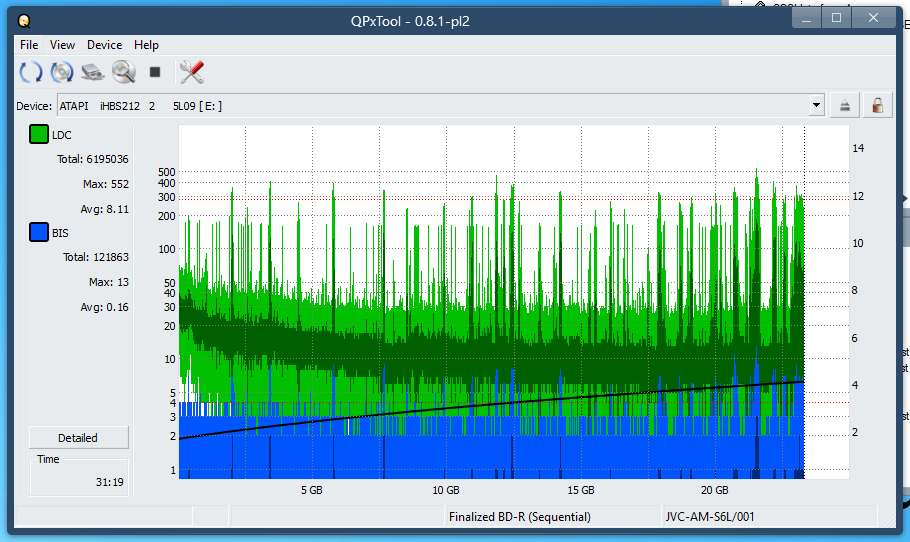Click the drive hardware icon in toolbar
This screenshot has width=910, height=542.
(93, 72)
